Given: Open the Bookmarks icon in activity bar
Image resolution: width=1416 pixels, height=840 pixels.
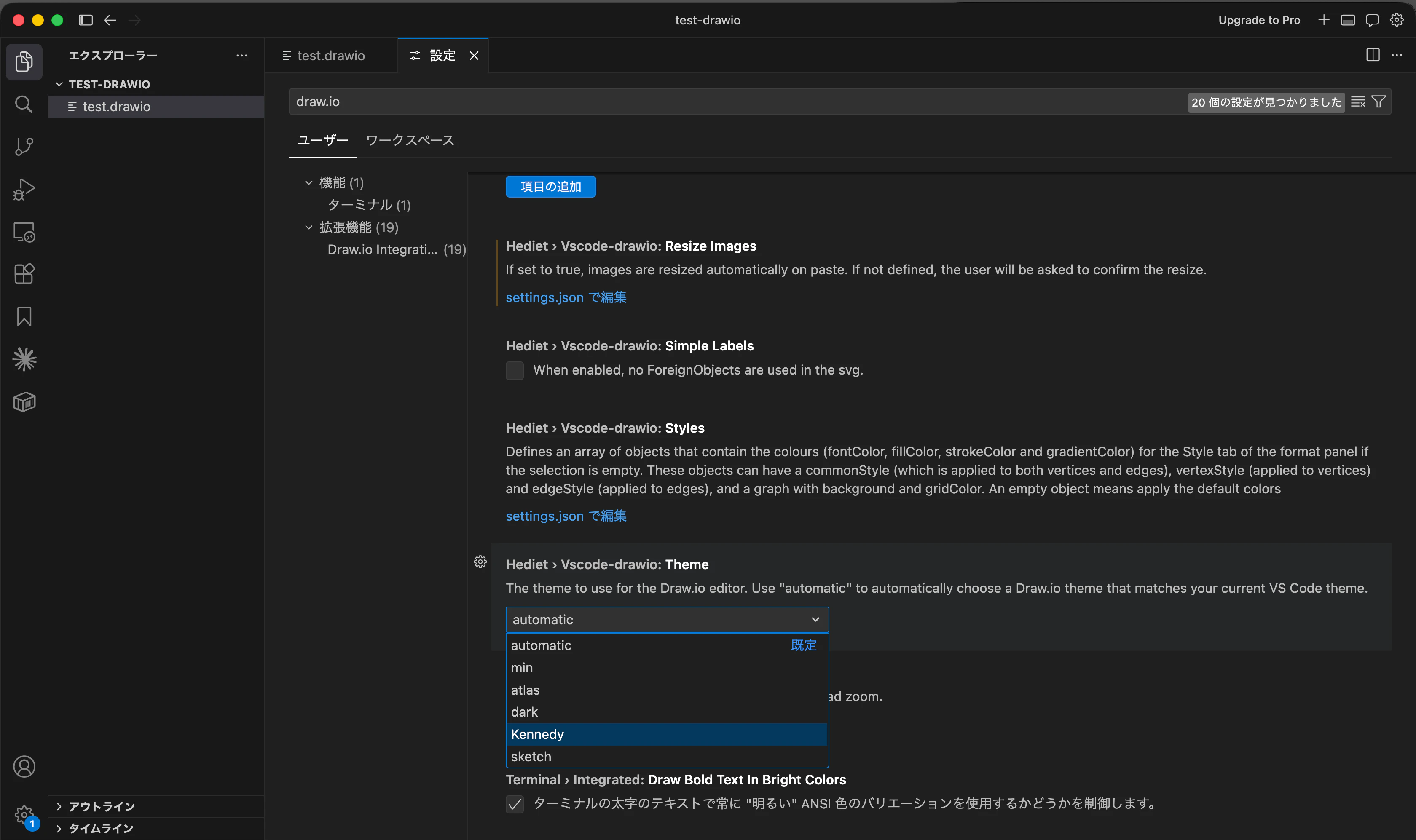Looking at the screenshot, I should coord(24,316).
